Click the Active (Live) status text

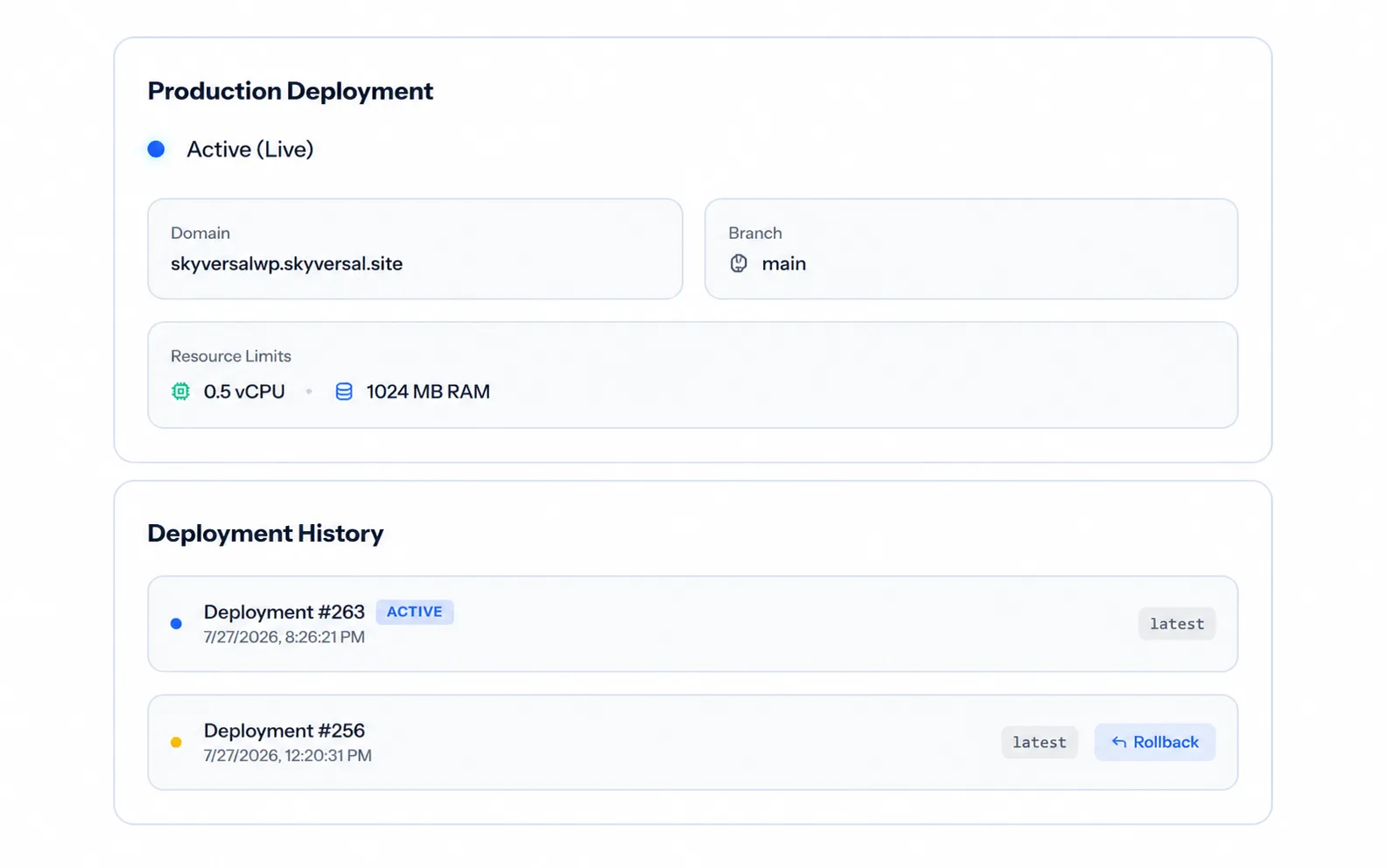pyautogui.click(x=250, y=150)
